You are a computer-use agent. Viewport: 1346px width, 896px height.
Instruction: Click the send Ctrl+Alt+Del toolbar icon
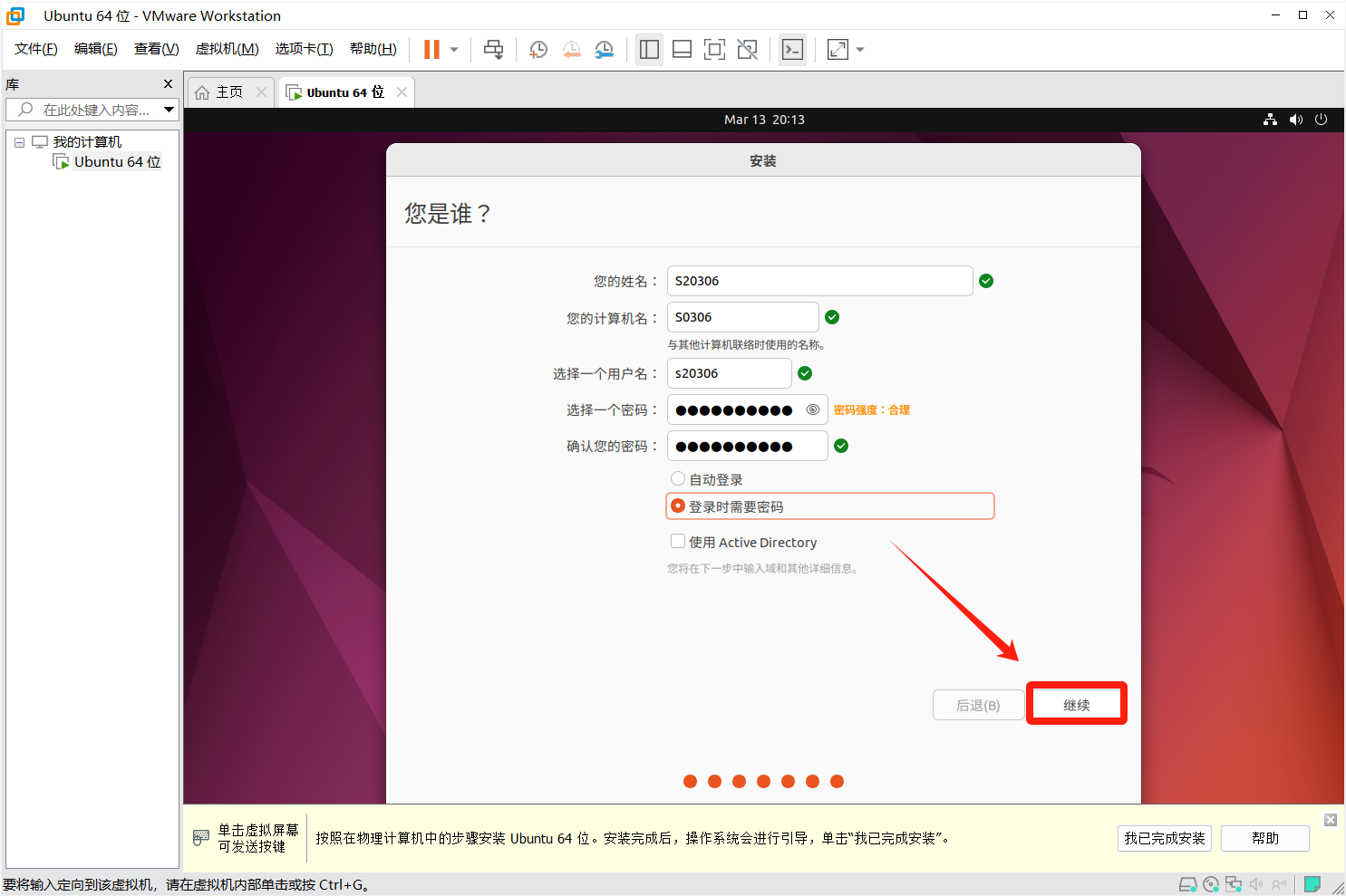point(493,50)
